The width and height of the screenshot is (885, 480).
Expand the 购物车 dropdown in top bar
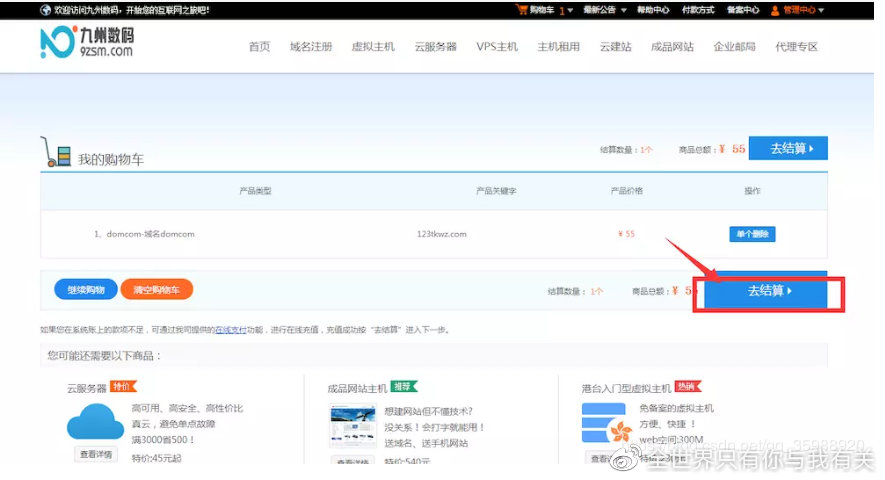pos(570,10)
